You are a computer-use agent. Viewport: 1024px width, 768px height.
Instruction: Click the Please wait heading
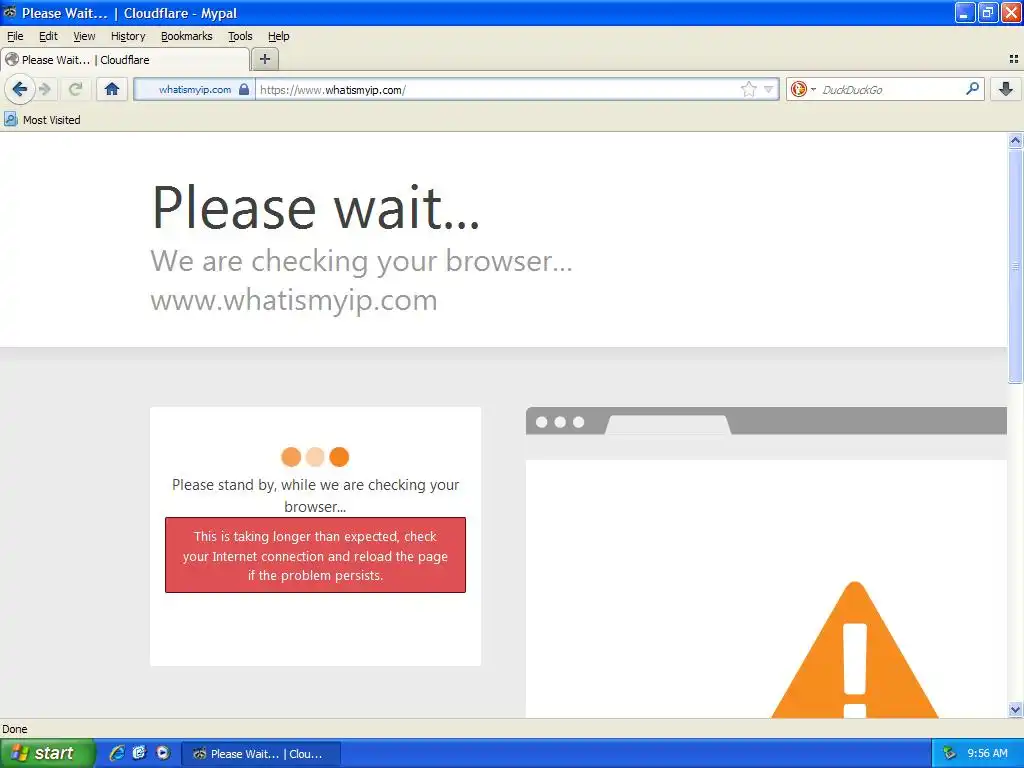[315, 208]
